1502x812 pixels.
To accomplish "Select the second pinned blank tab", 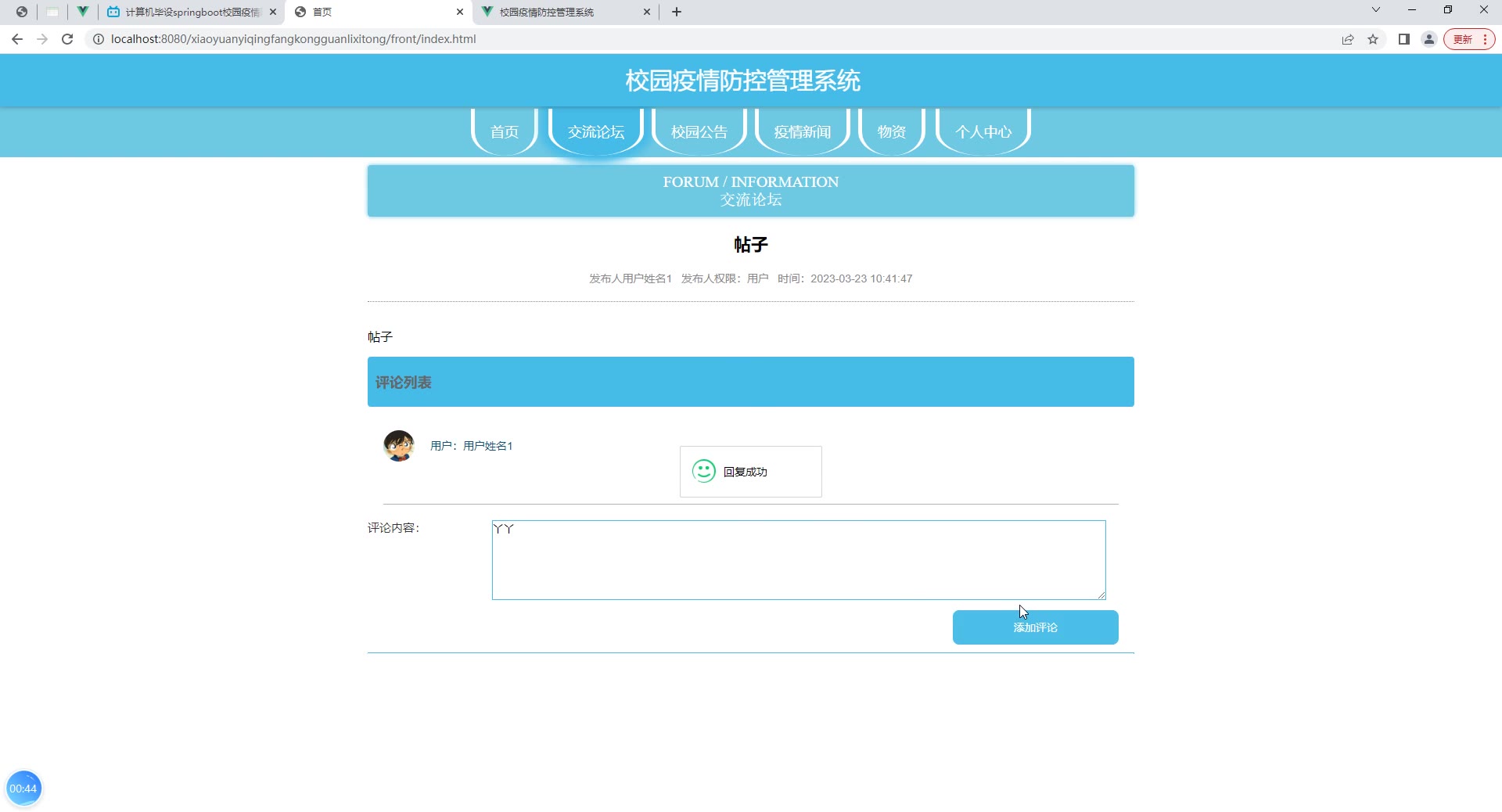I will [x=52, y=12].
